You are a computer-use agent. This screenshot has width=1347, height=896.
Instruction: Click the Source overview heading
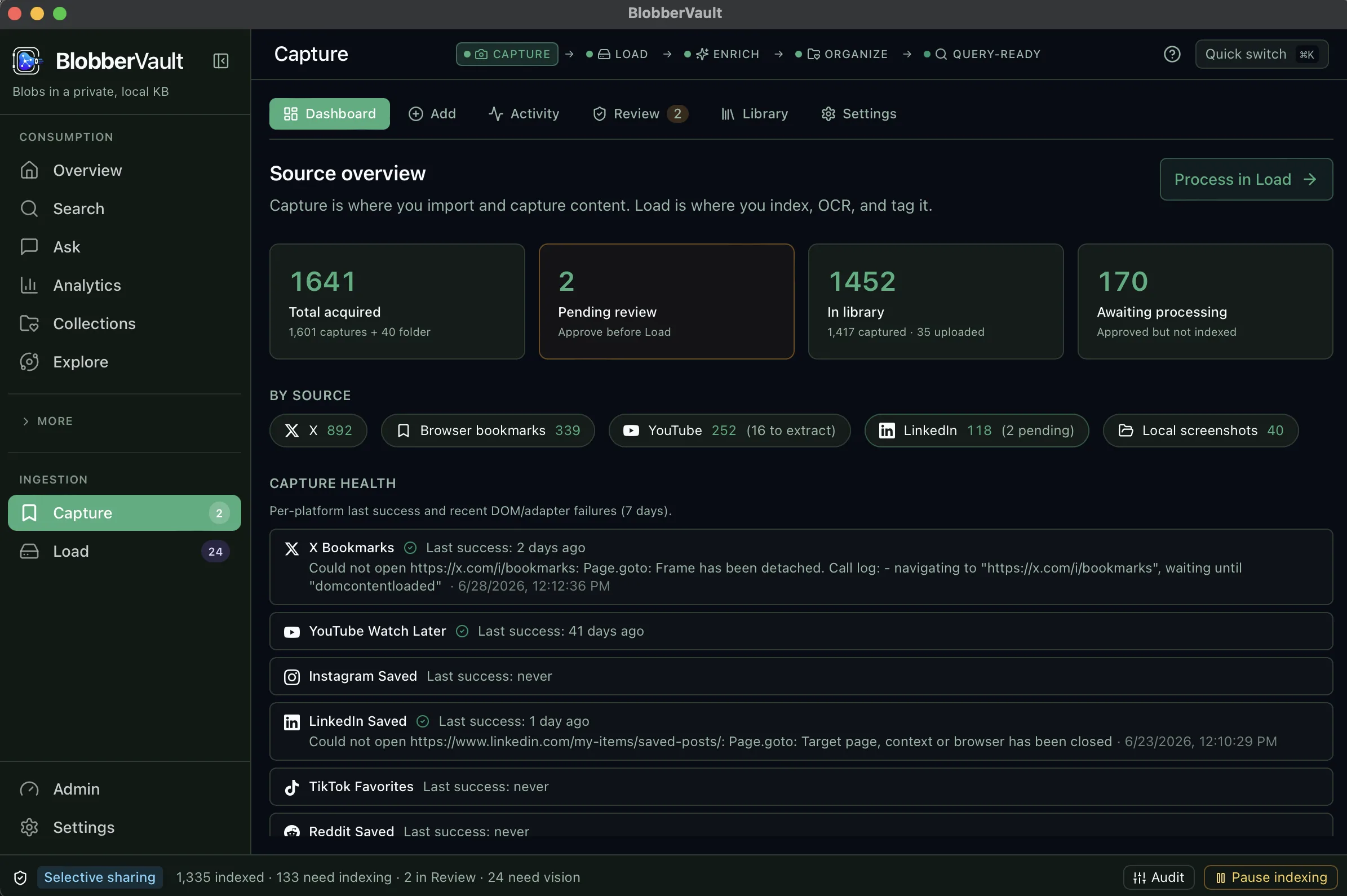point(348,173)
